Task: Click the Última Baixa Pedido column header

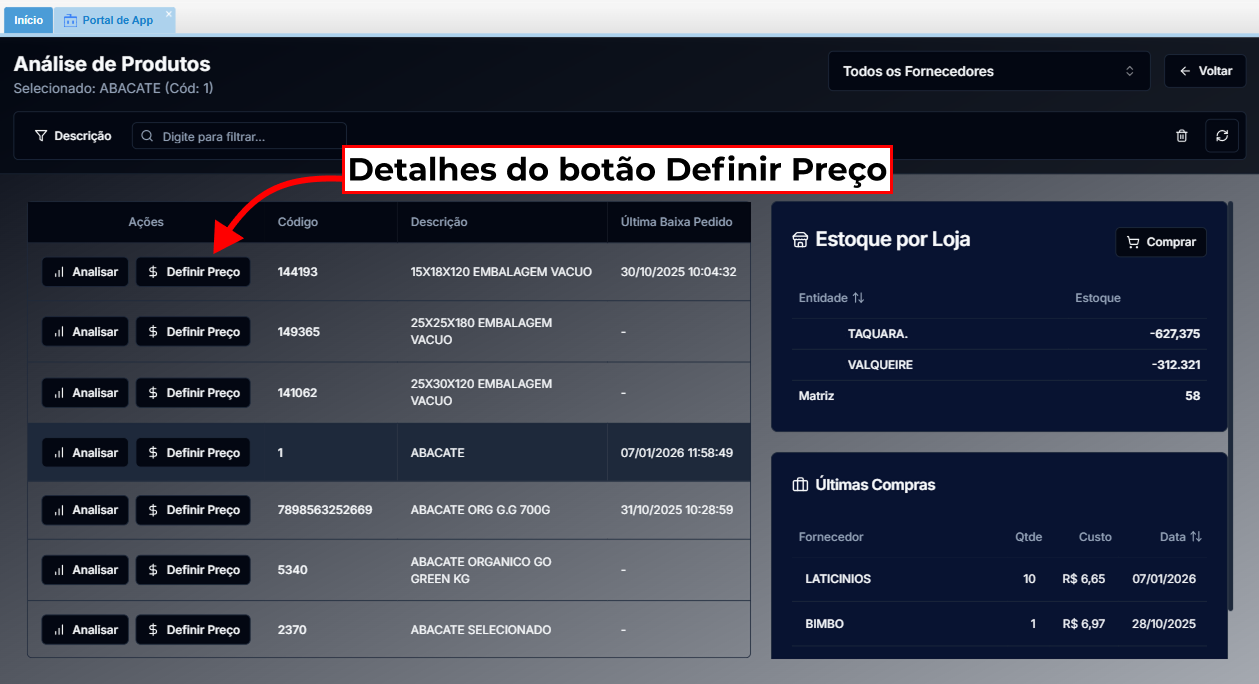Action: coord(676,222)
